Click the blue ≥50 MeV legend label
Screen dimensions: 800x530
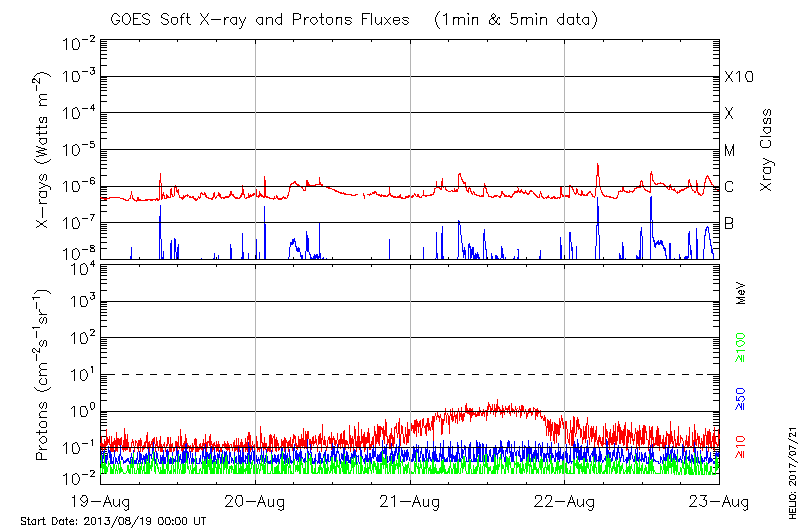741,399
